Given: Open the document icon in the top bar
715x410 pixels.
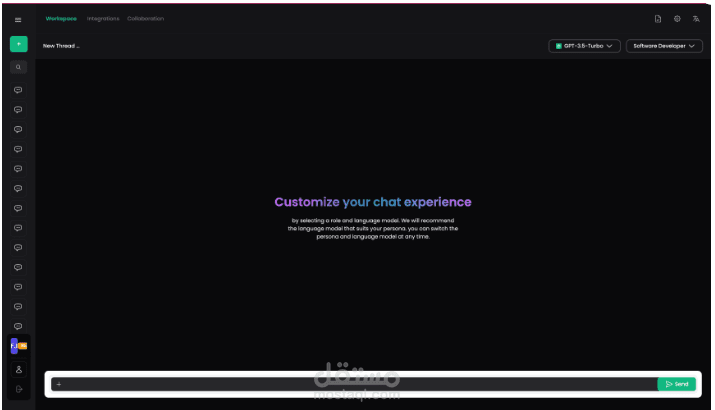Looking at the screenshot, I should 658,19.
